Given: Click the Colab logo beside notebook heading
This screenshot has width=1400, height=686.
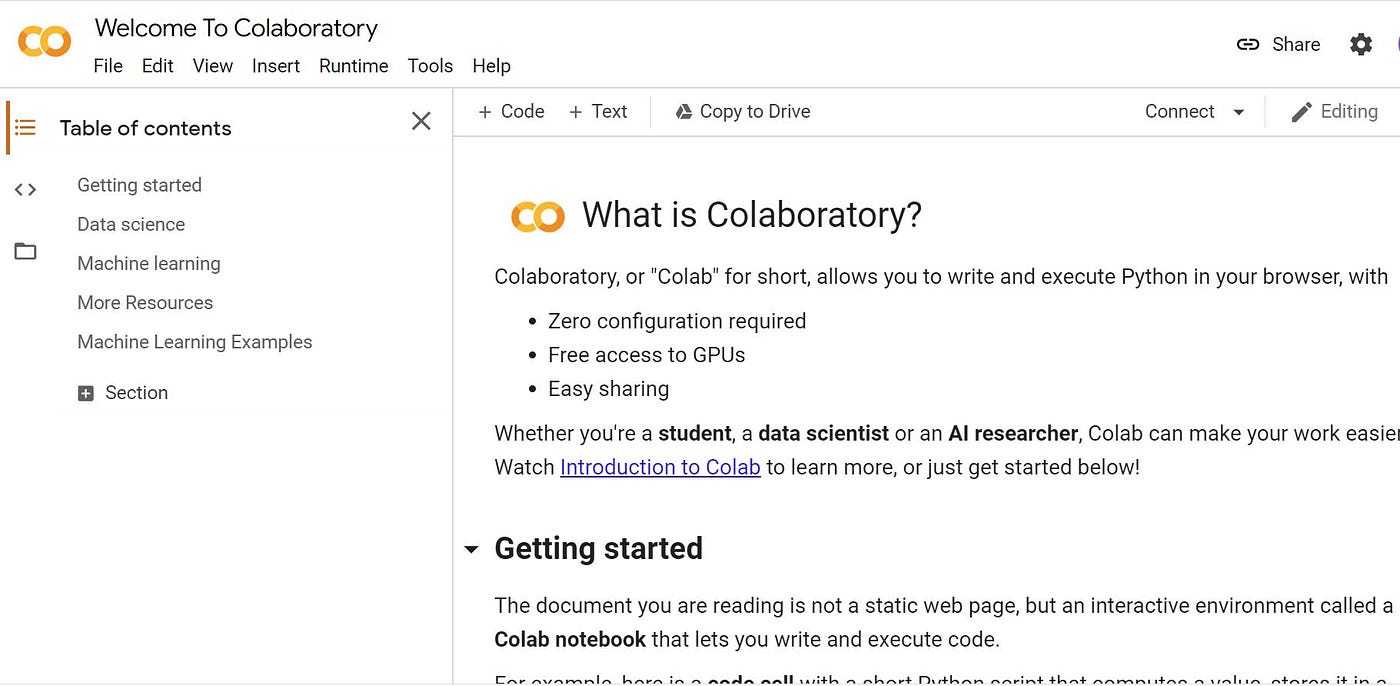Looking at the screenshot, I should coord(538,217).
